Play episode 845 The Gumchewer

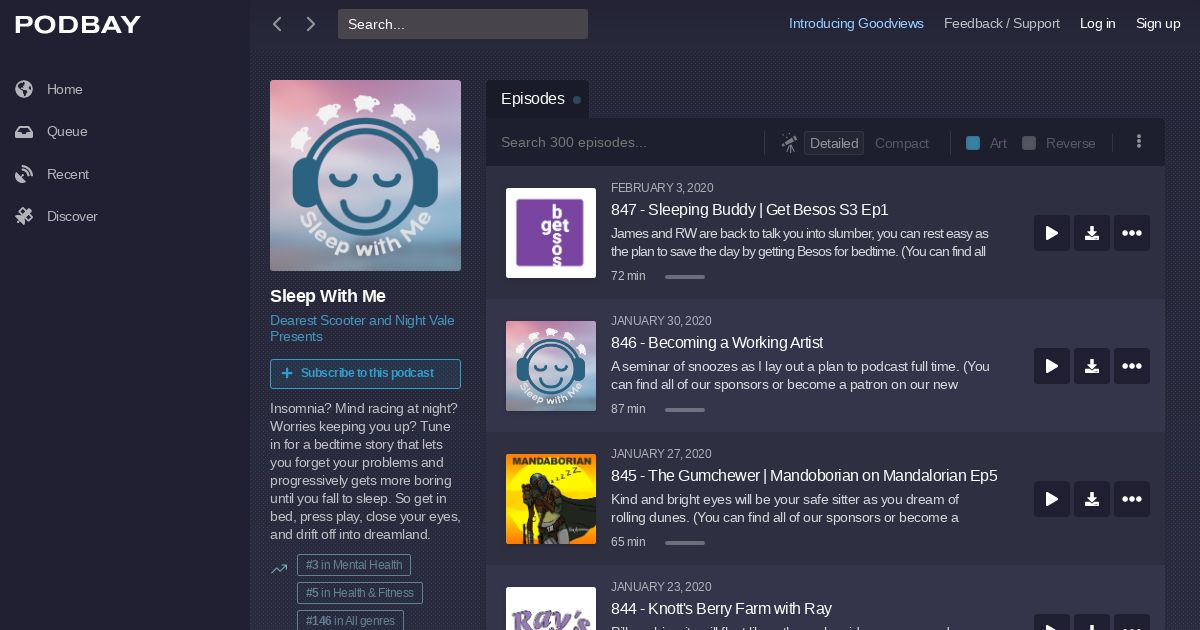1052,499
